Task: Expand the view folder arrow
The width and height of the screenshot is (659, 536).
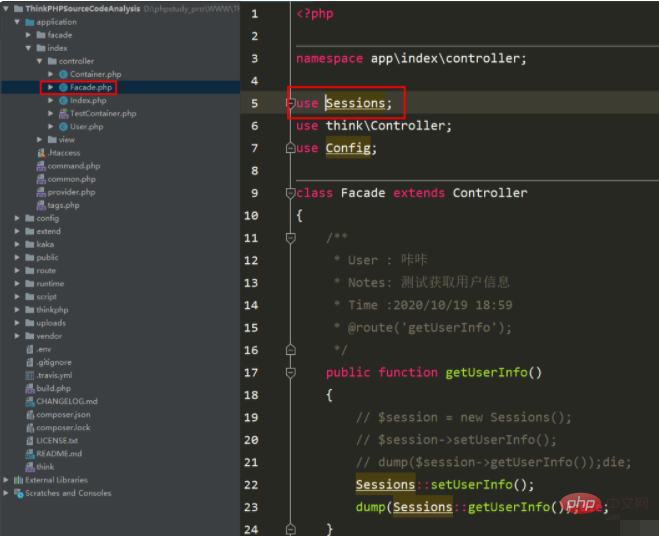Action: [40, 140]
